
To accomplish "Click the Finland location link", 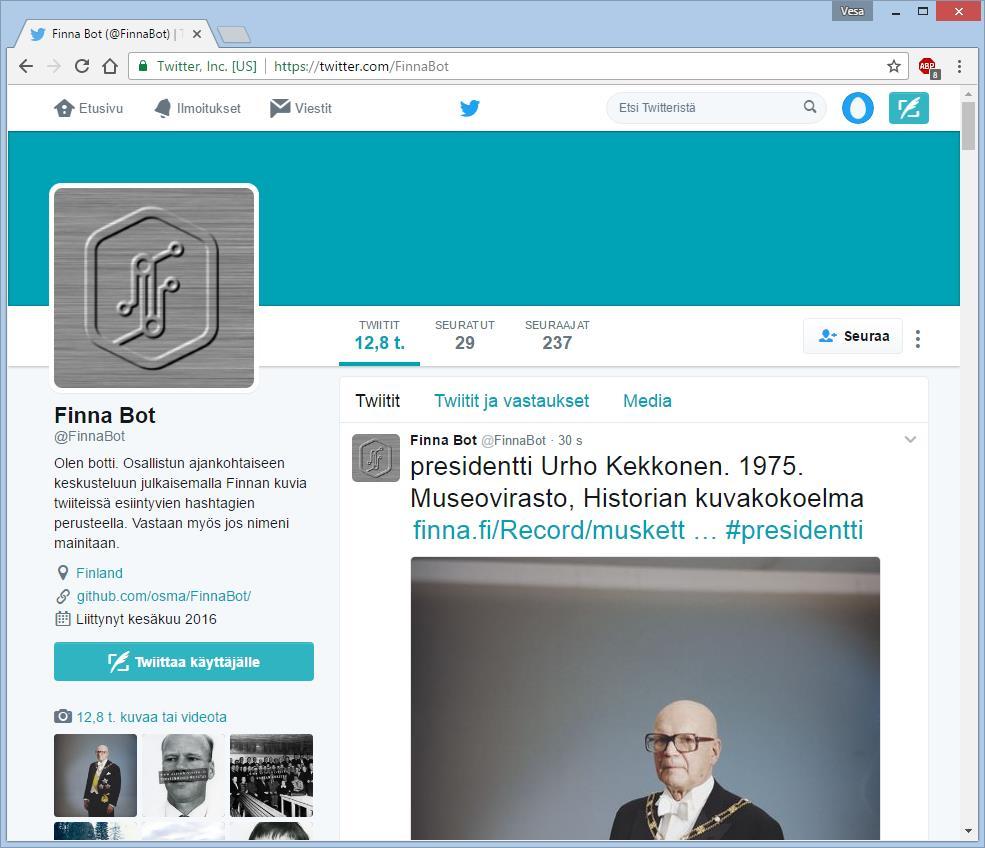I will [99, 573].
